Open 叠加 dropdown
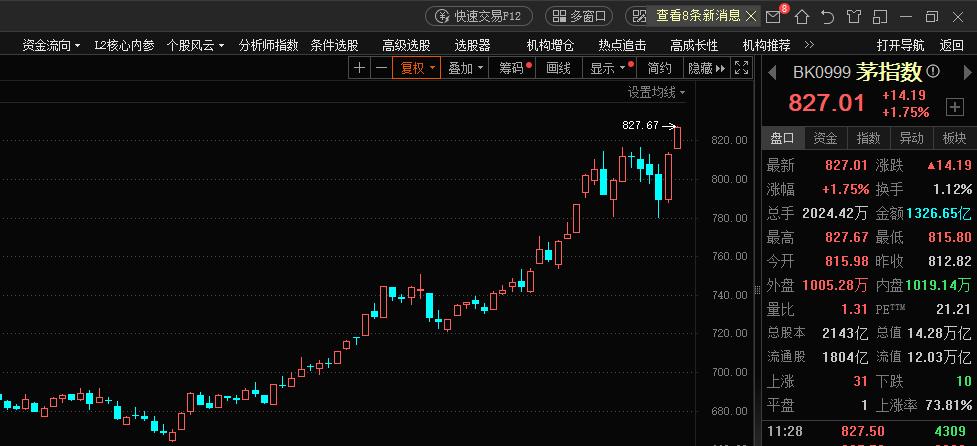The width and height of the screenshot is (977, 446). coord(465,69)
